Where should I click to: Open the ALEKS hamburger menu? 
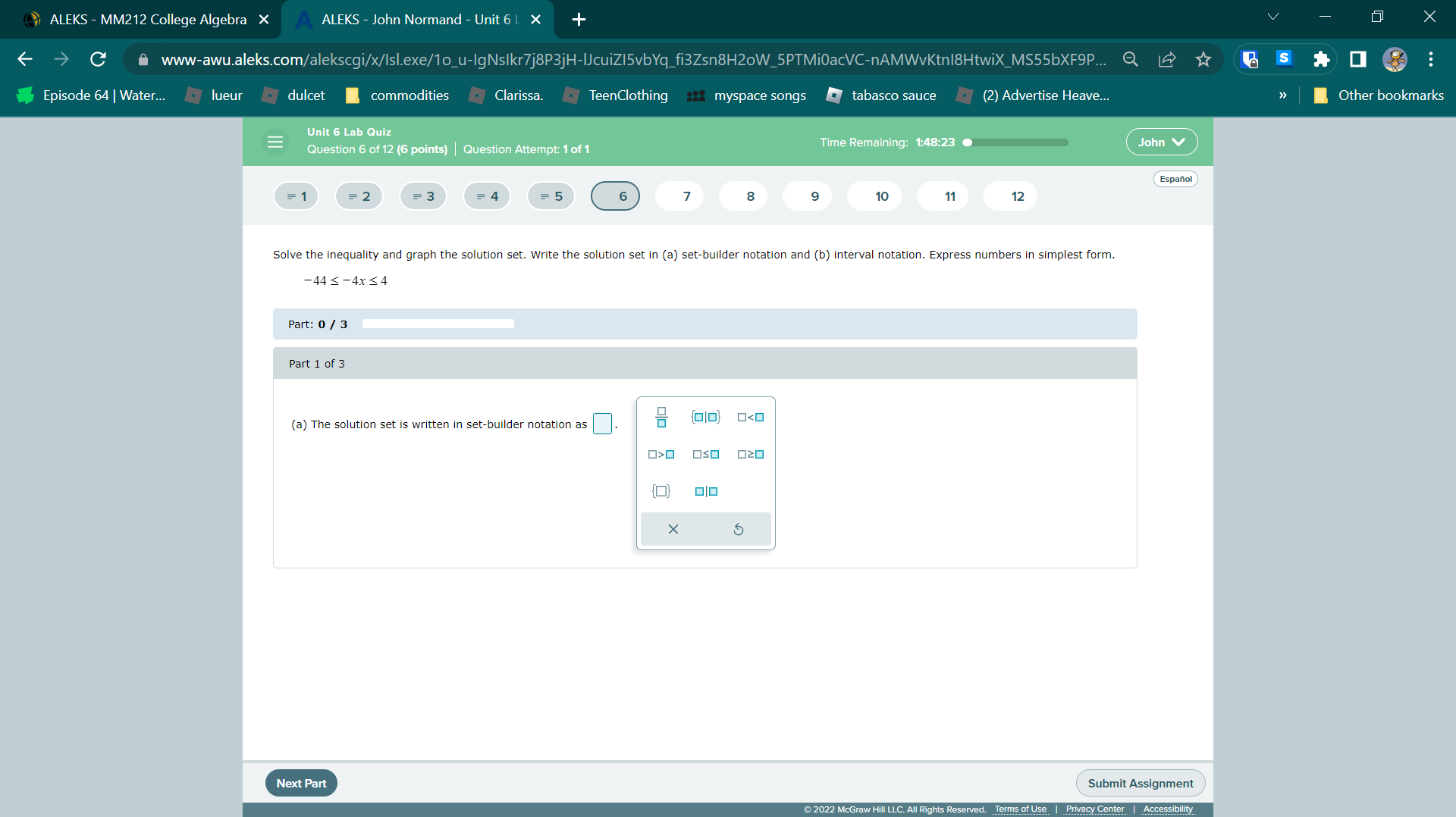(275, 142)
